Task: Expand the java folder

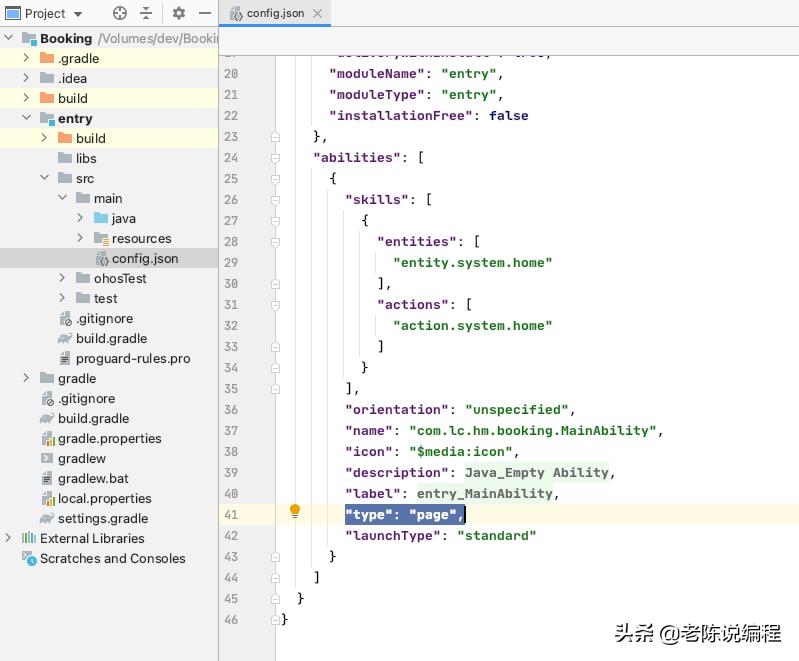Action: point(80,218)
